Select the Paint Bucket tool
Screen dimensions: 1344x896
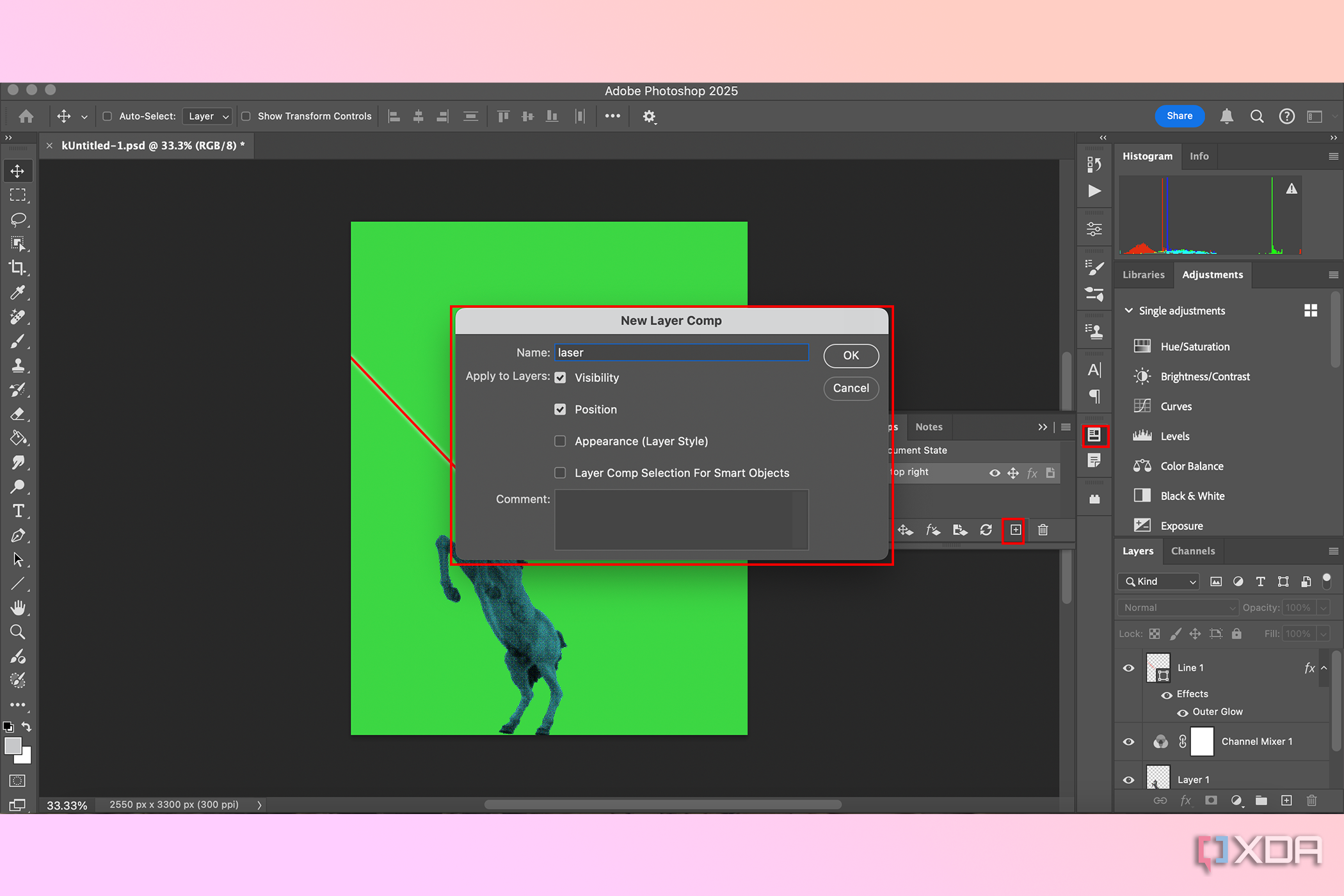(x=17, y=438)
